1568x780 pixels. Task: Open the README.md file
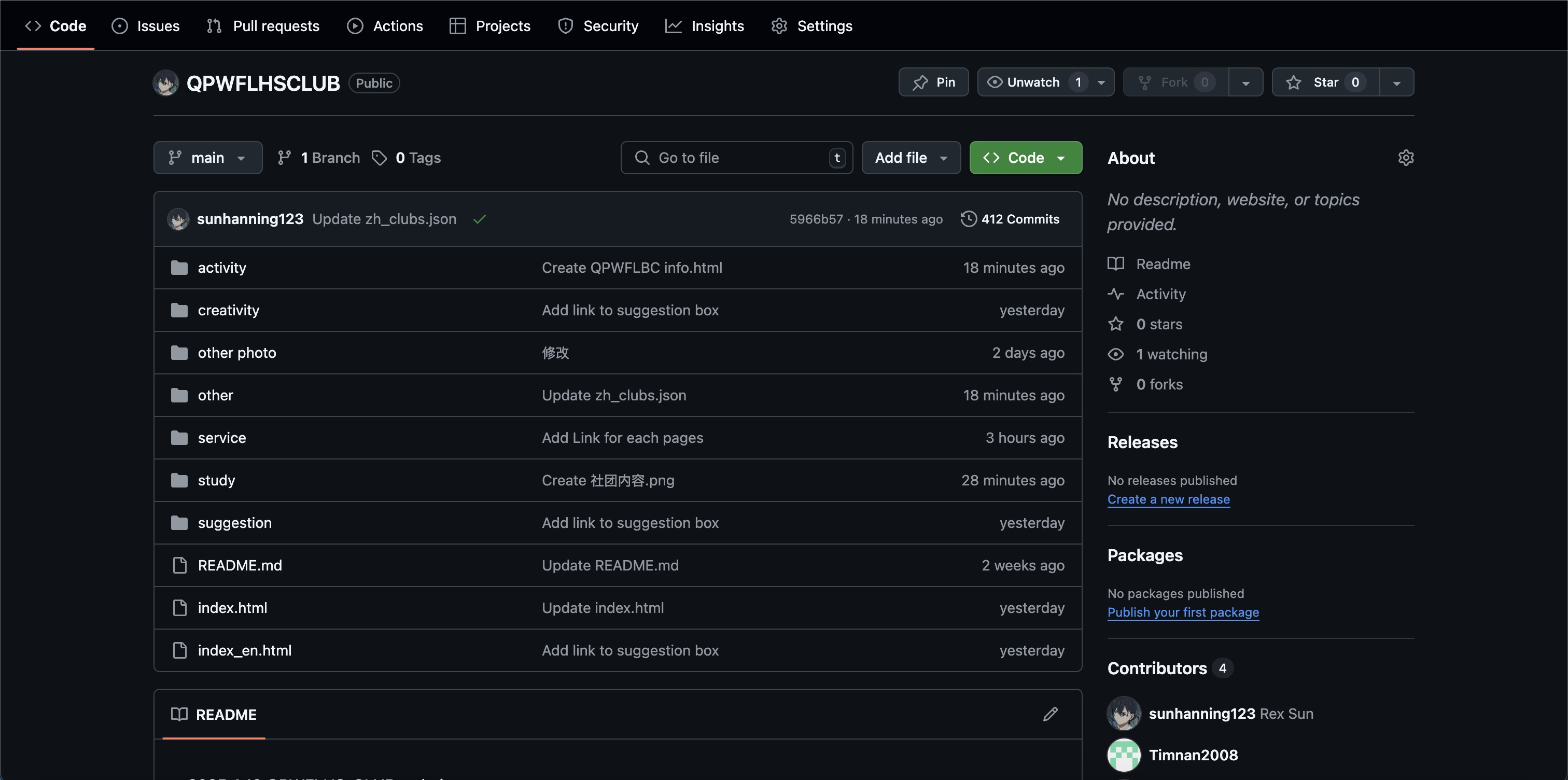click(240, 566)
